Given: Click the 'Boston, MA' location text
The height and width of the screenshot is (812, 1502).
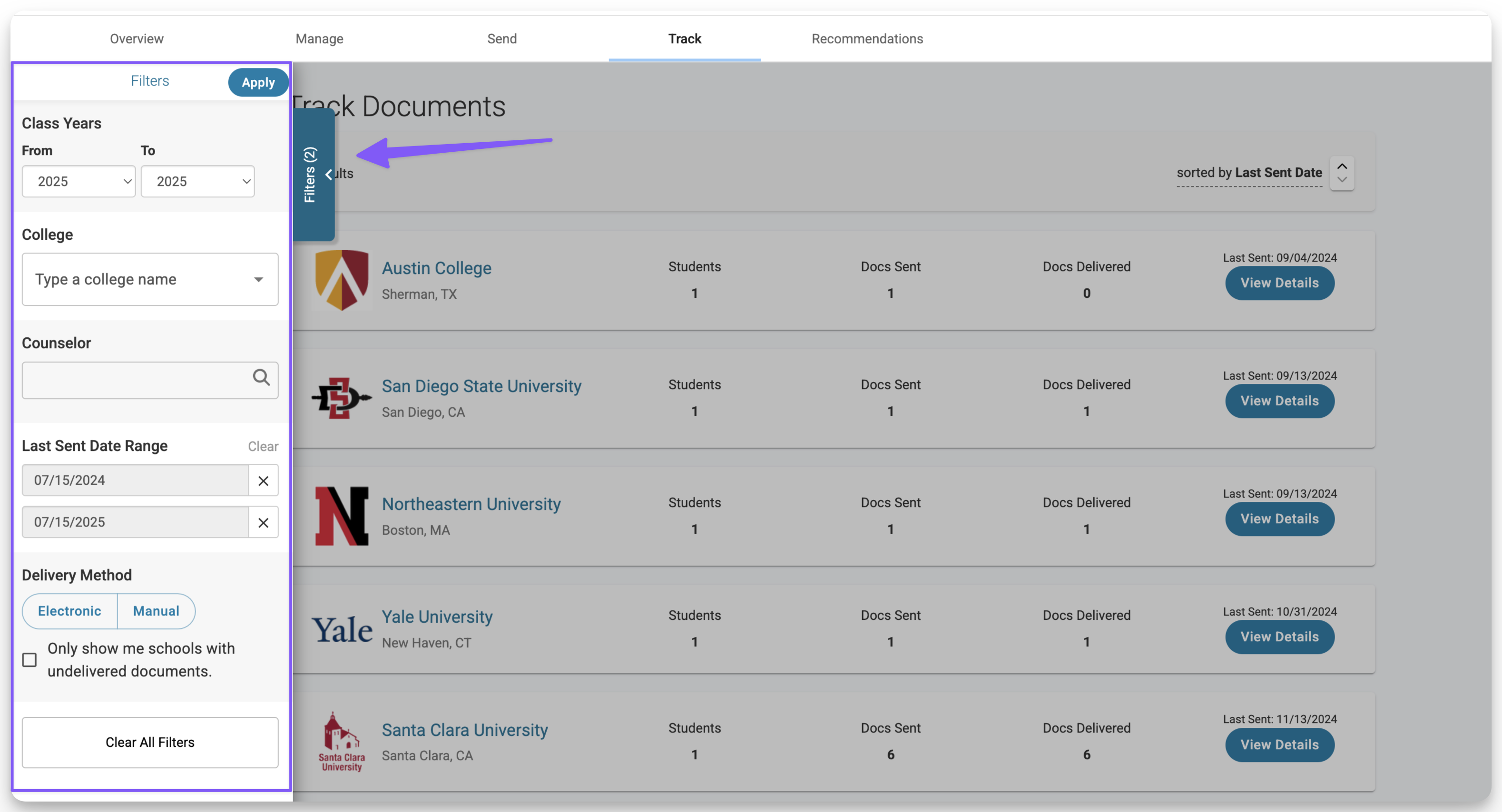Looking at the screenshot, I should point(416,530).
